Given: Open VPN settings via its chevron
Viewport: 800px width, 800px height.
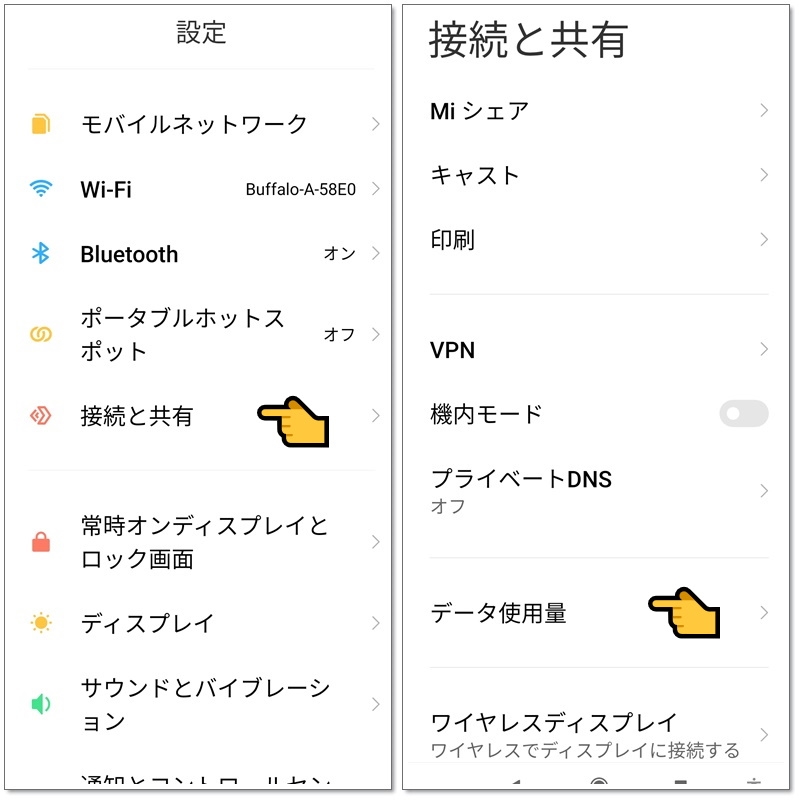Looking at the screenshot, I should click(x=763, y=350).
